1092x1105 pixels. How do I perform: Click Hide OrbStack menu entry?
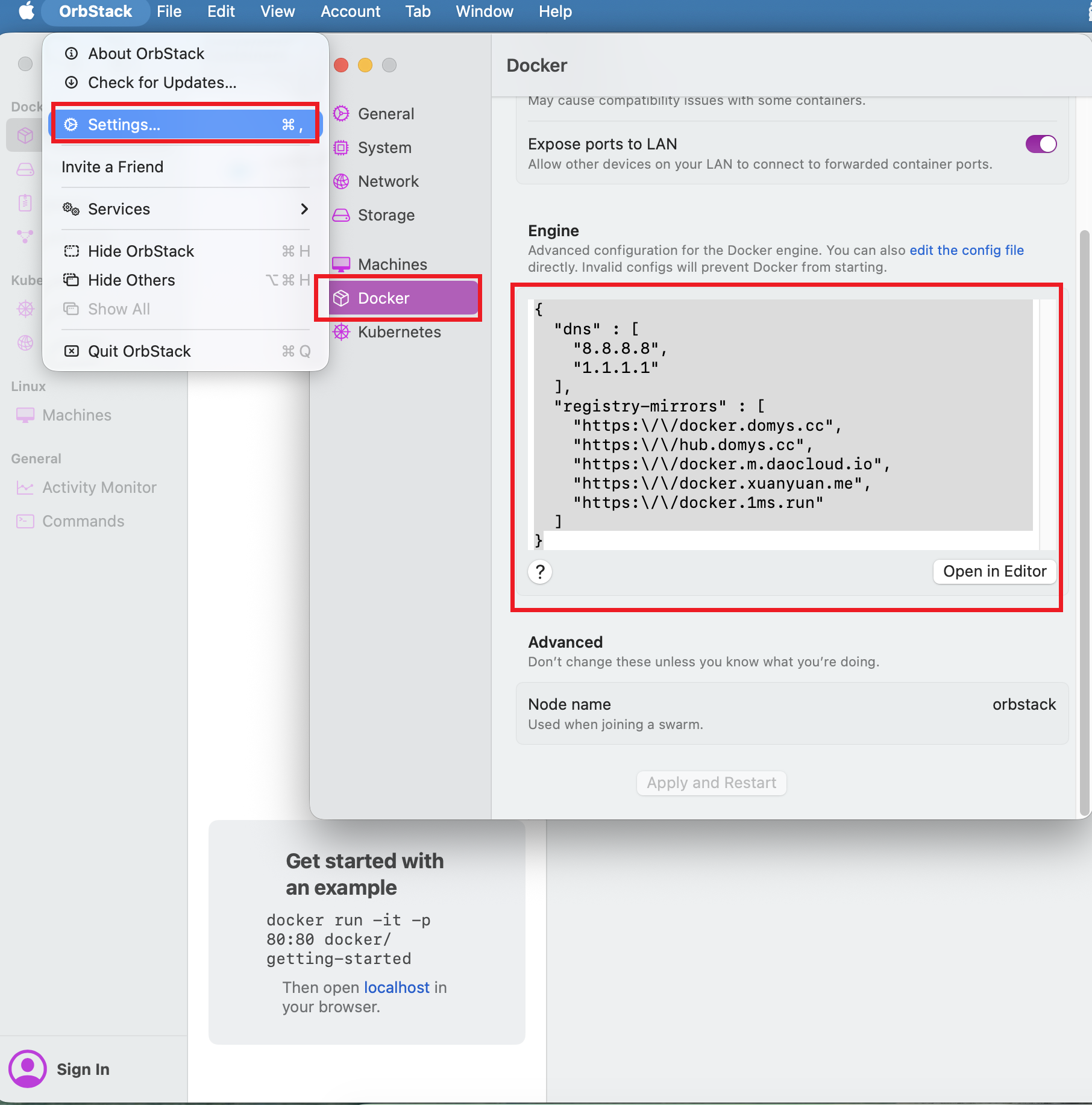click(x=186, y=251)
